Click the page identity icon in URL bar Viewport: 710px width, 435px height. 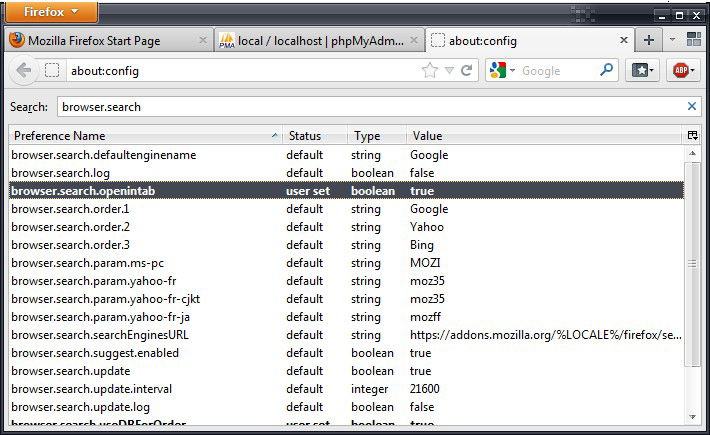click(x=52, y=71)
